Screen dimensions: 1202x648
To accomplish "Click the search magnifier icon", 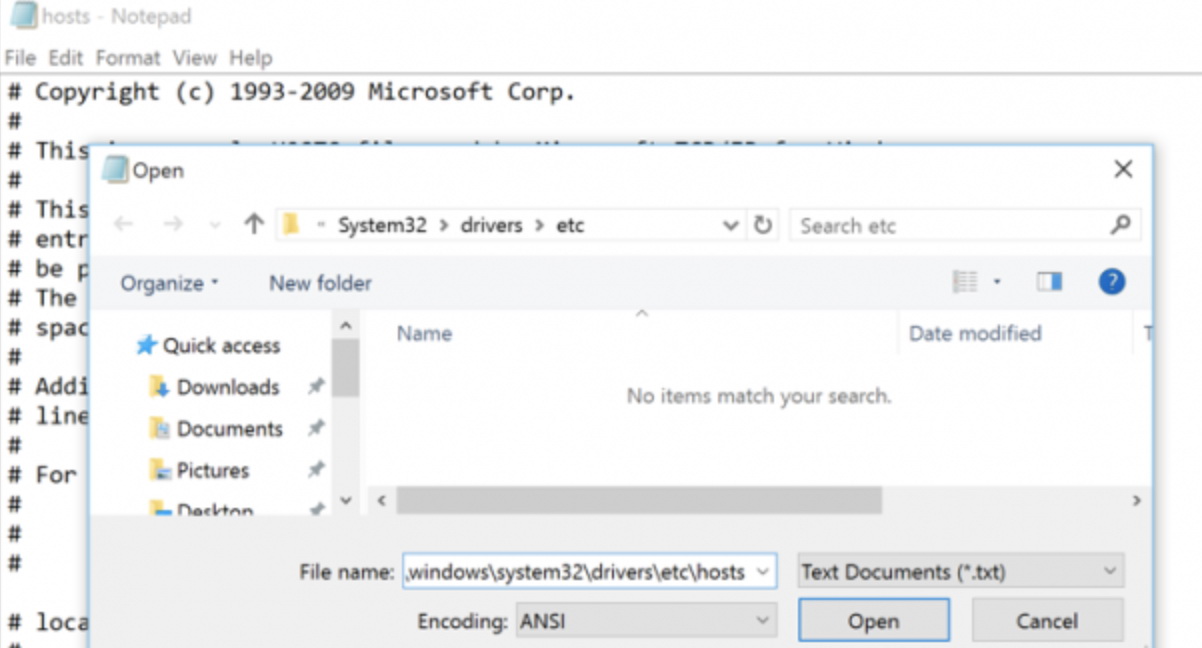I will coord(1120,225).
